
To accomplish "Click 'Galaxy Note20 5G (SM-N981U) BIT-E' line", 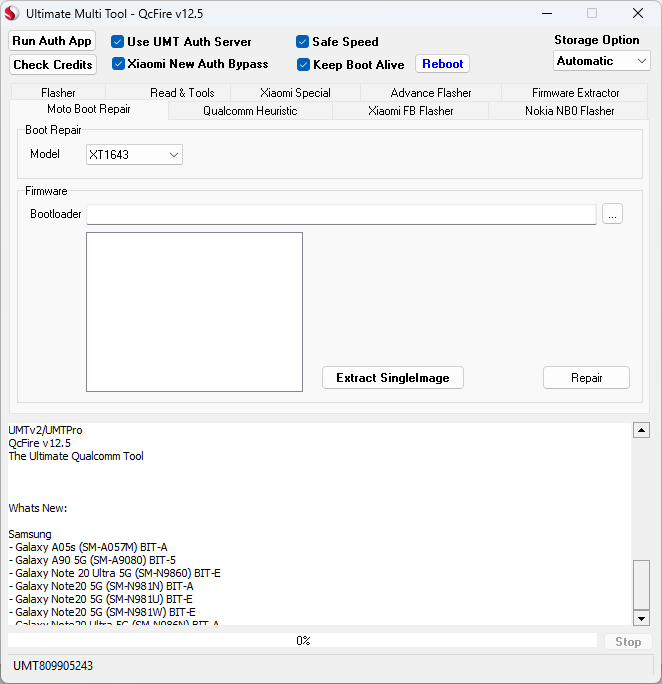I will pyautogui.click(x=100, y=599).
